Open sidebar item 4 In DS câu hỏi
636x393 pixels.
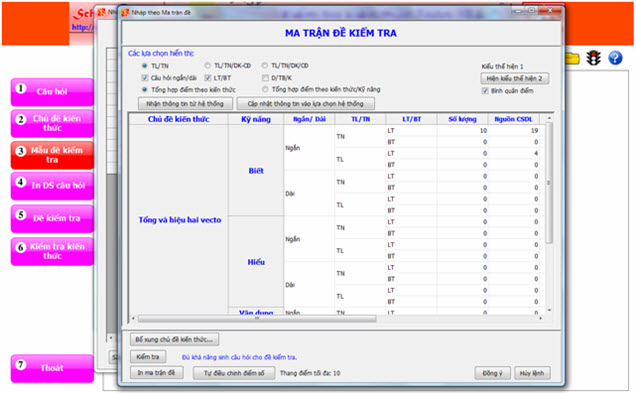click(x=52, y=186)
